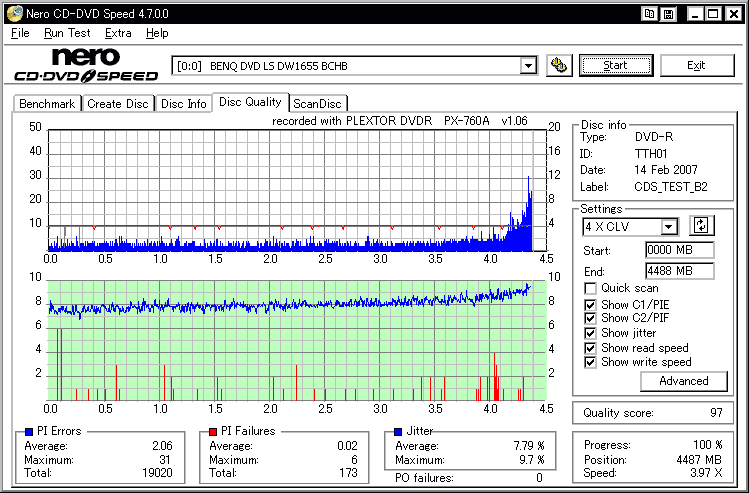The height and width of the screenshot is (493, 749).
Task: Click the red PI Failures legend square
Action: [213, 432]
